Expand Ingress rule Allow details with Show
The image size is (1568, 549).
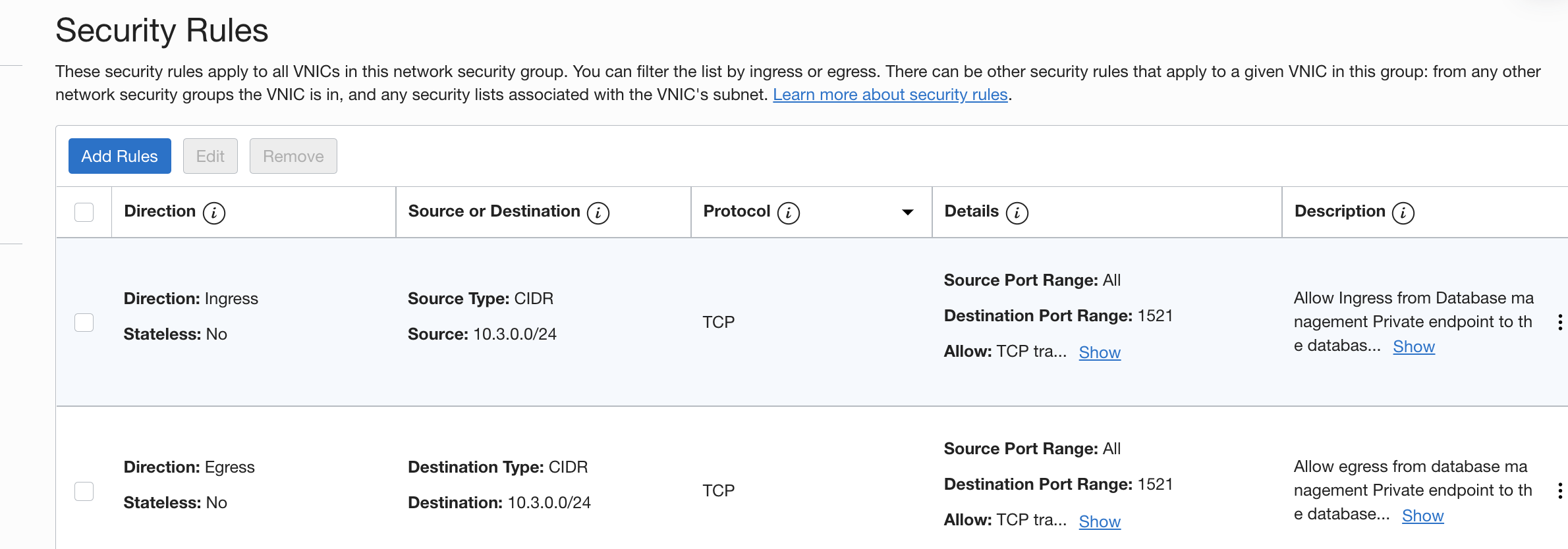(1100, 353)
